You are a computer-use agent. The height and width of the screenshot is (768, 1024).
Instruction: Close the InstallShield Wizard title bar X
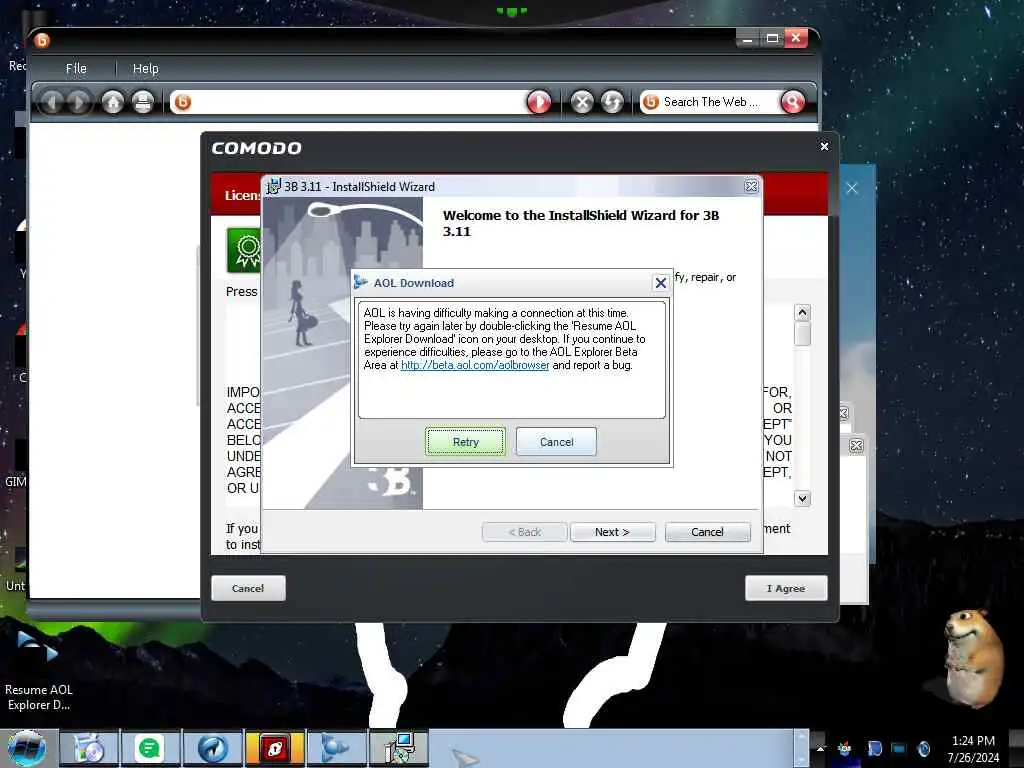pyautogui.click(x=752, y=186)
